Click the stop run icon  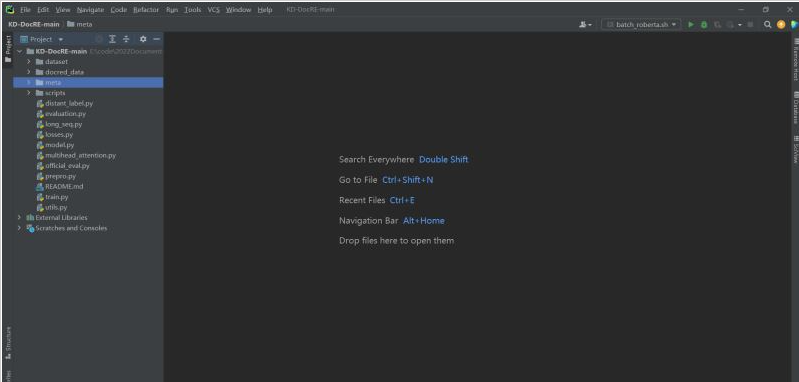point(750,24)
